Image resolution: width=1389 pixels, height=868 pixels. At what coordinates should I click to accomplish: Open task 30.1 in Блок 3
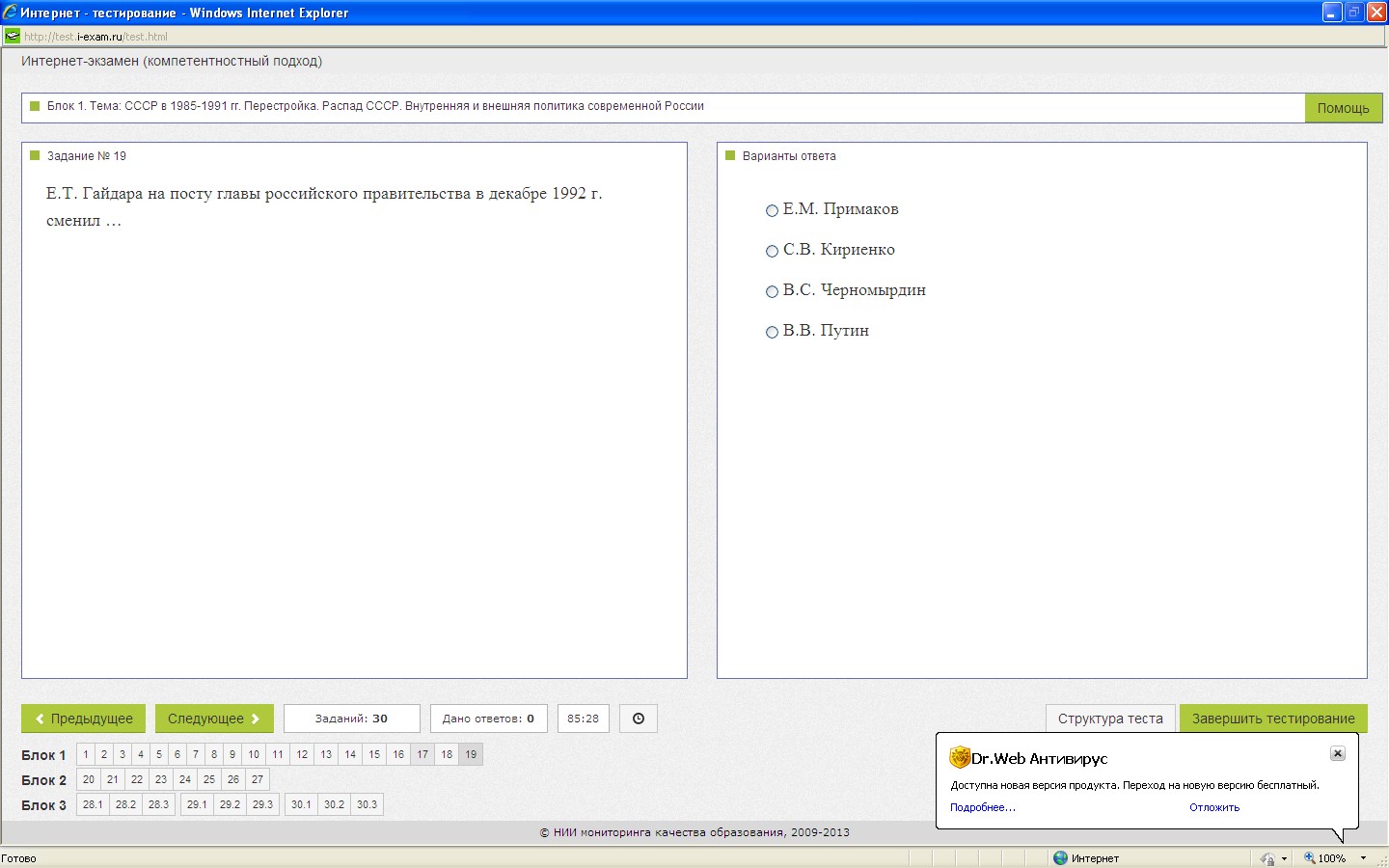(x=301, y=804)
